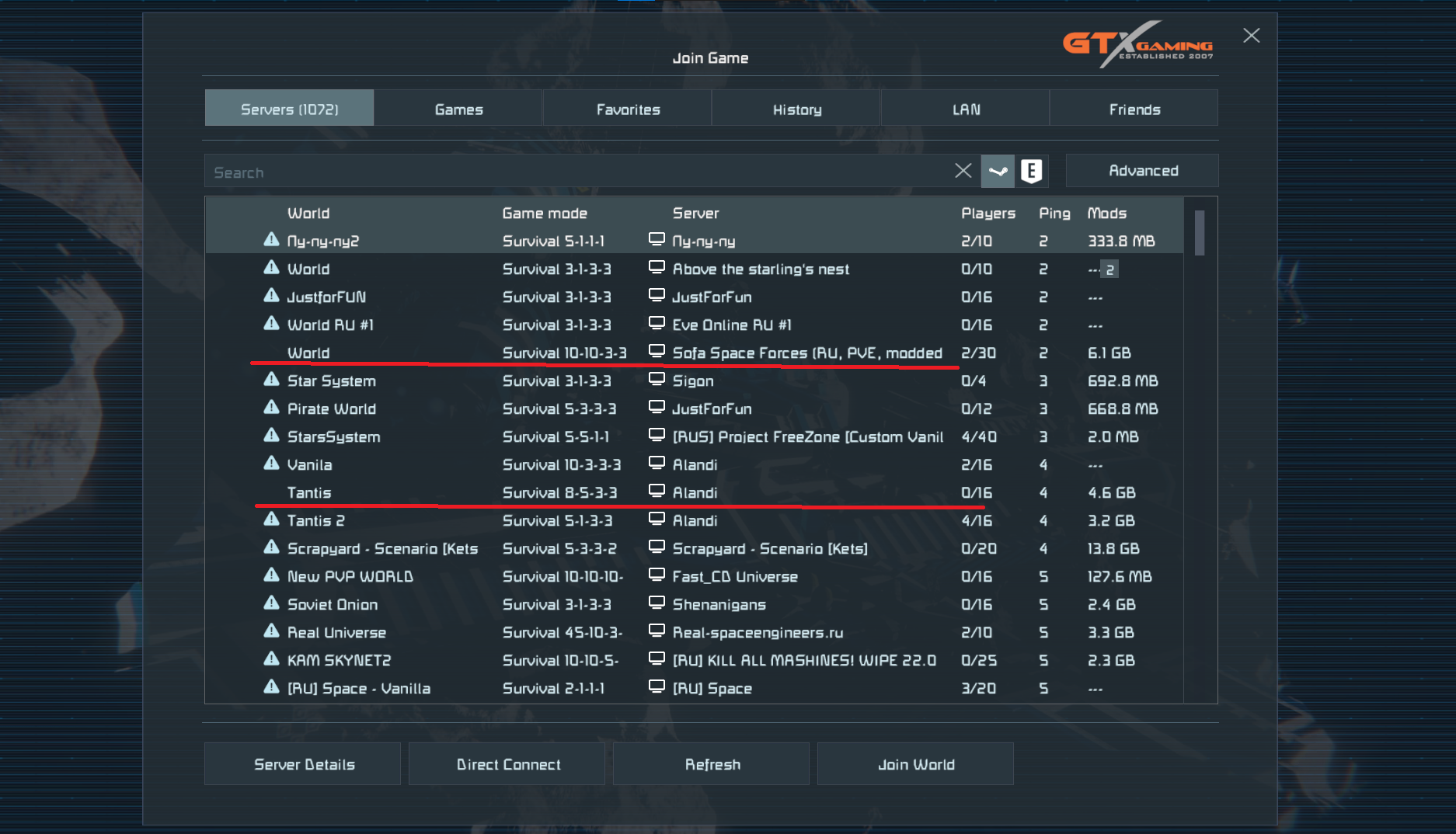
Task: Switch to the Favorites tab
Action: [x=628, y=109]
